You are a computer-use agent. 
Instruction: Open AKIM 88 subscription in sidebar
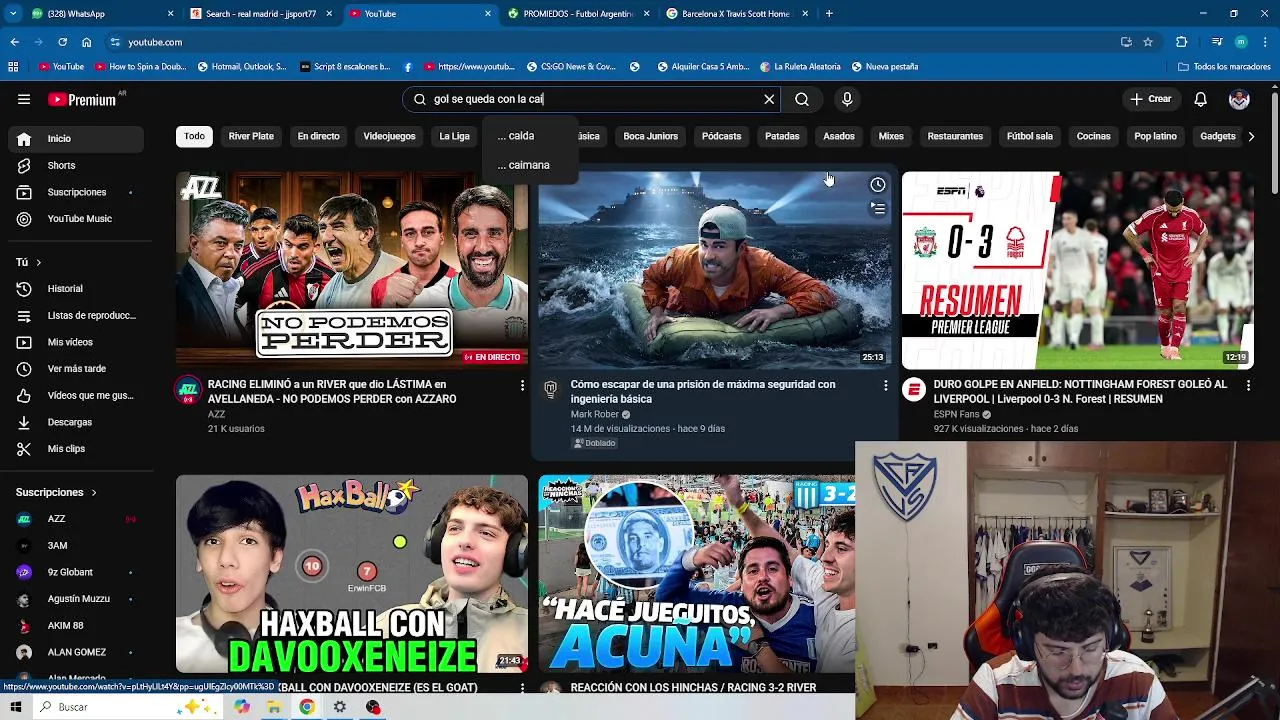click(x=76, y=626)
